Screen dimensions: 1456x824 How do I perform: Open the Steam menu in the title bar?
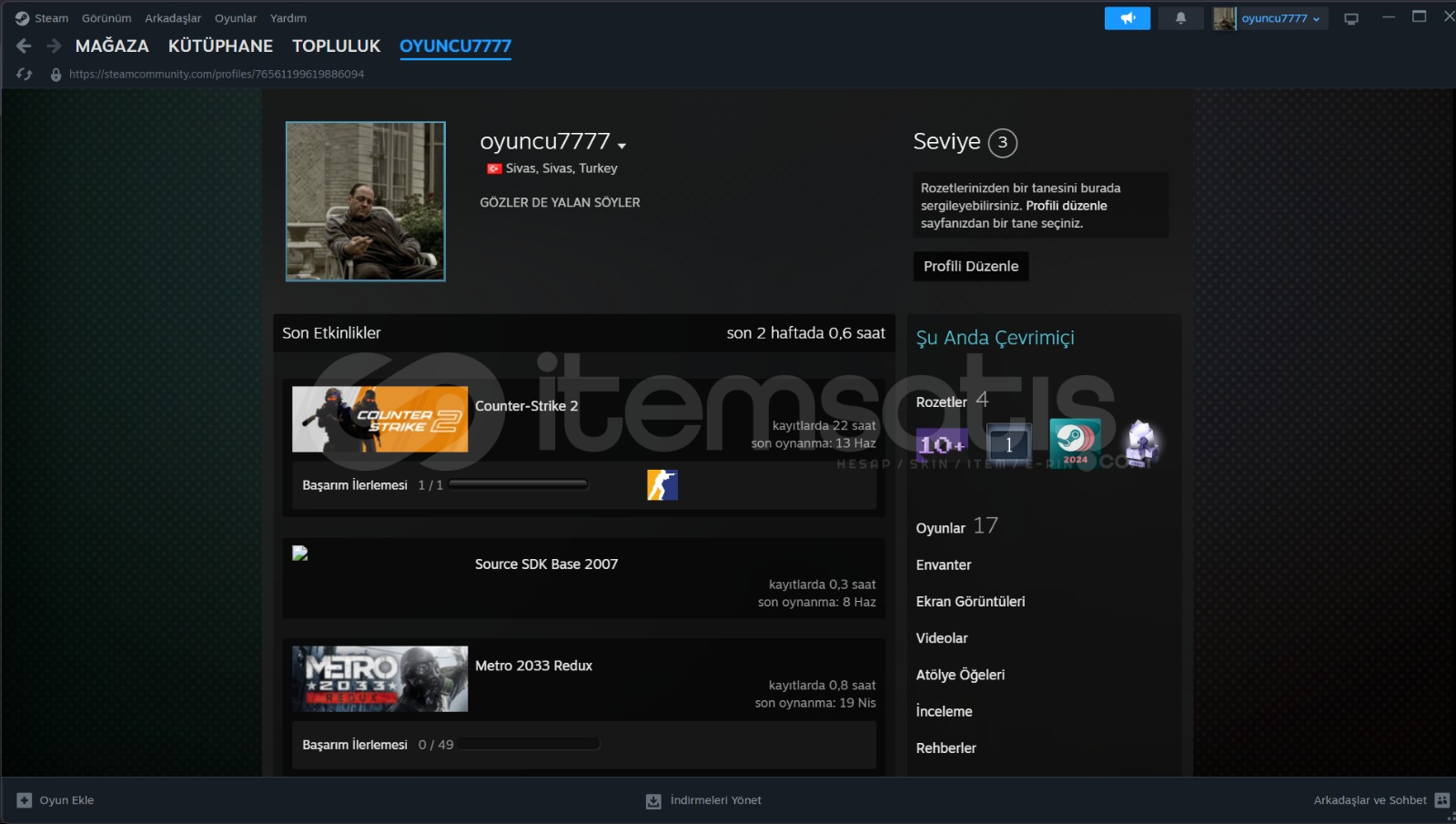pos(51,18)
